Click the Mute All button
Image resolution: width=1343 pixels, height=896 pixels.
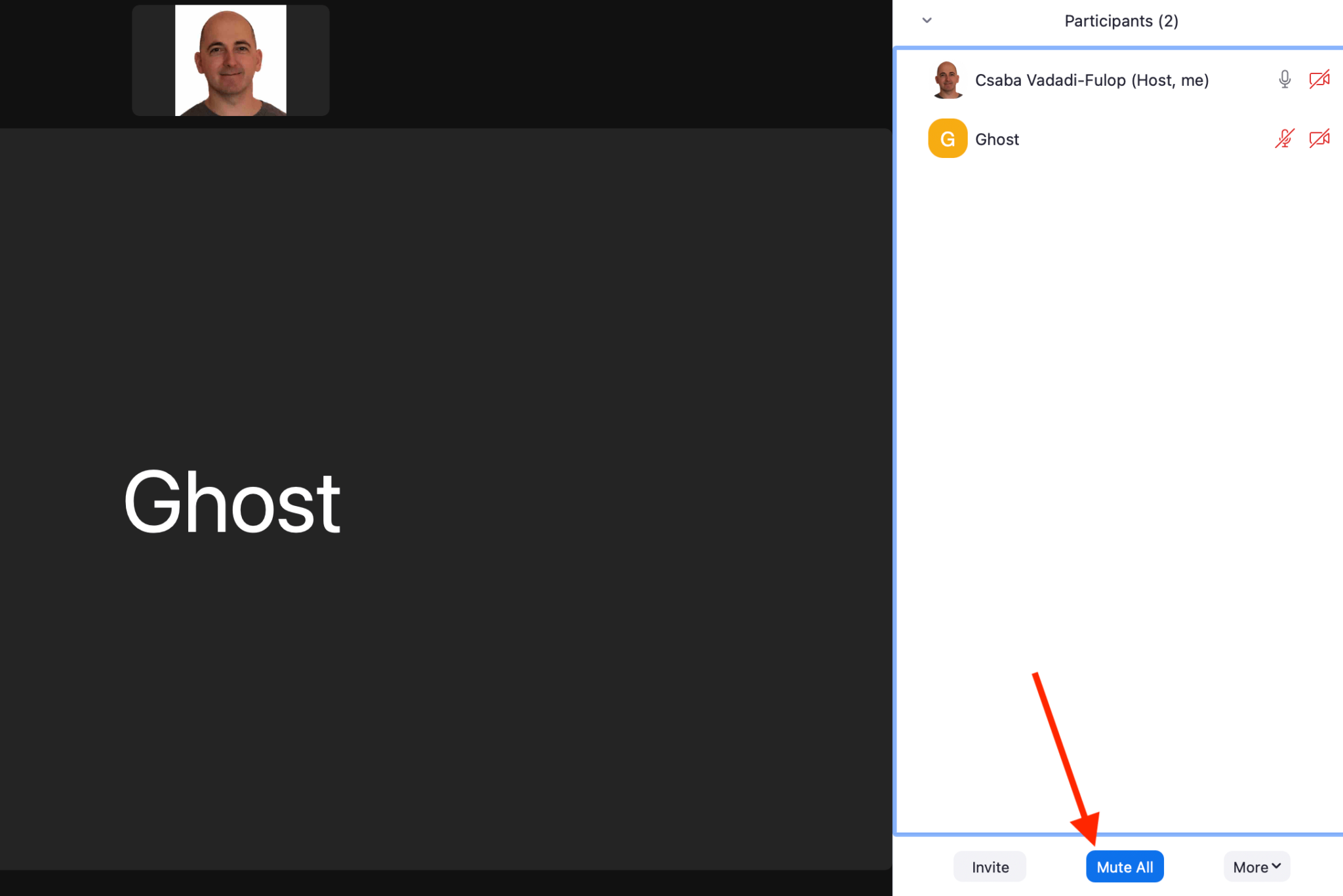pyautogui.click(x=1124, y=866)
